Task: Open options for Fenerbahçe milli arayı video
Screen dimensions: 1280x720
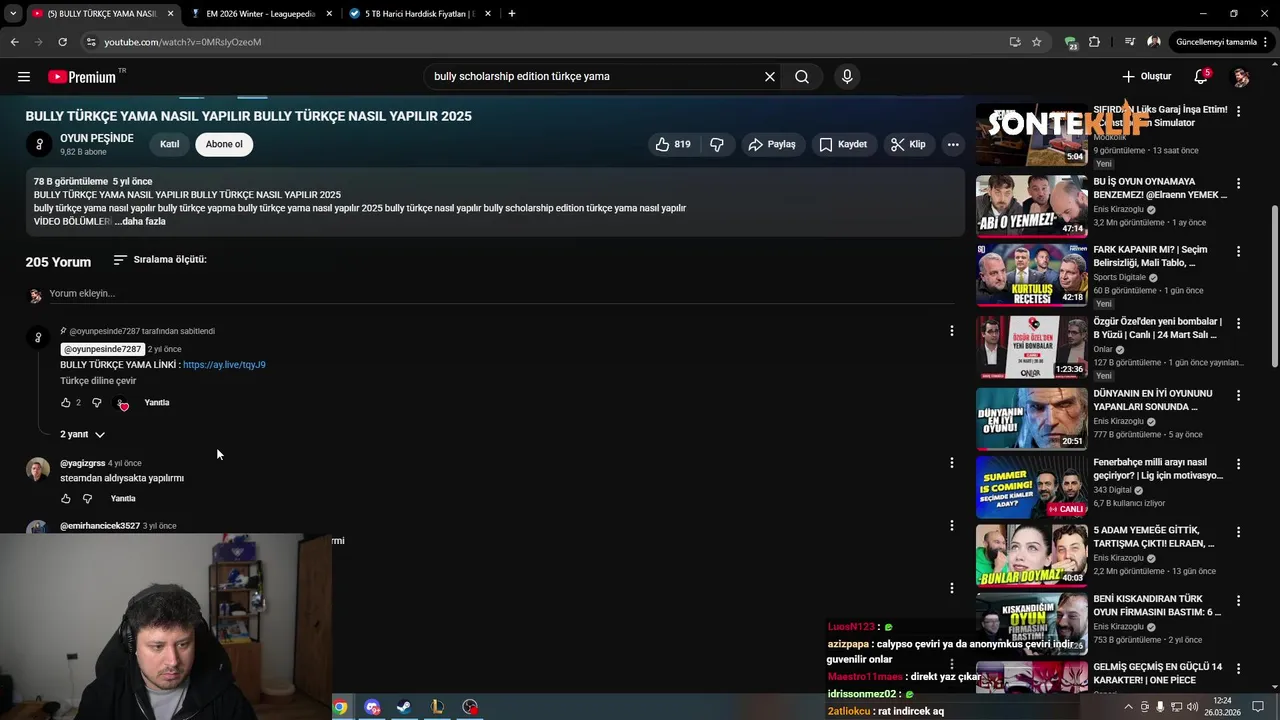Action: point(1239,465)
